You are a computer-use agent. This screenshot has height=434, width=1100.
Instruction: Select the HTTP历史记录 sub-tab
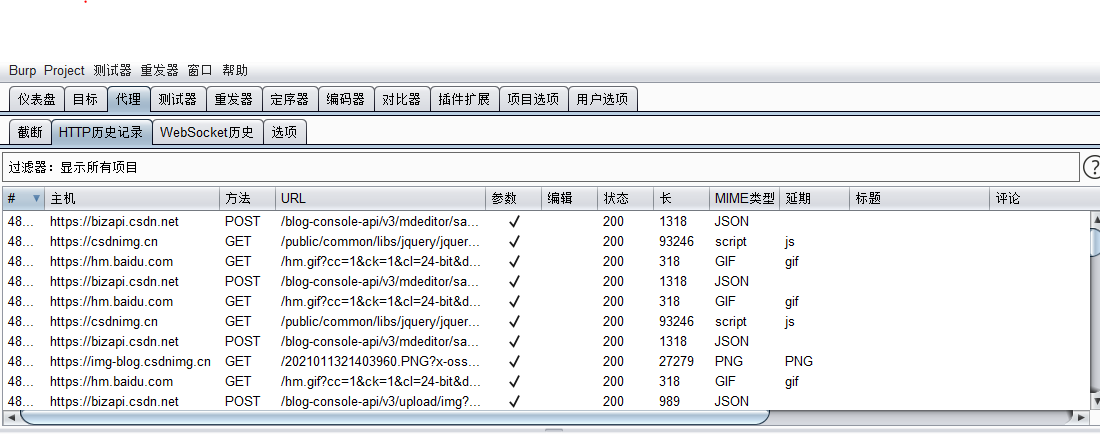101,132
